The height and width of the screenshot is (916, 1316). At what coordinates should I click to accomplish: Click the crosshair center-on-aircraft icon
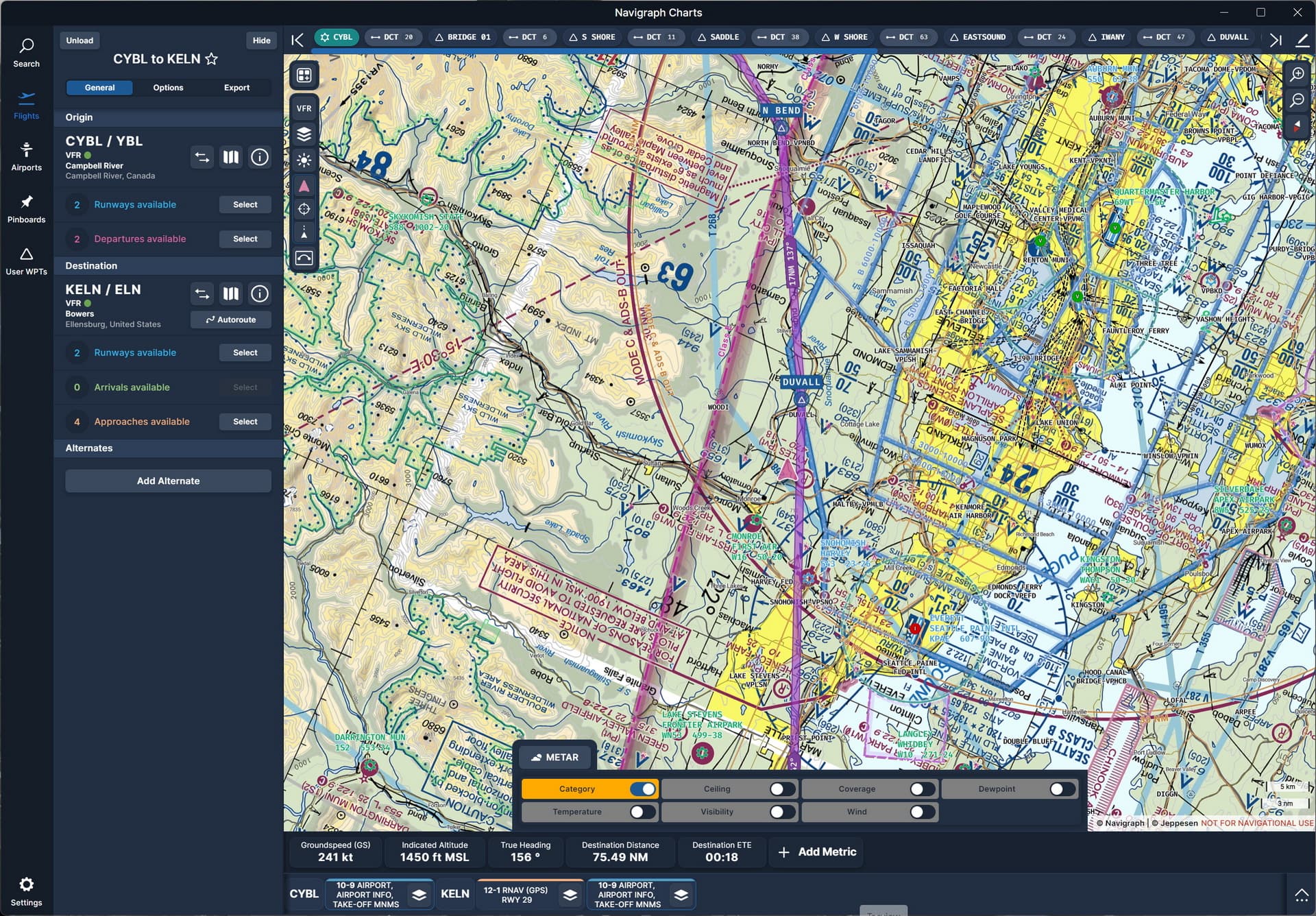tap(304, 209)
